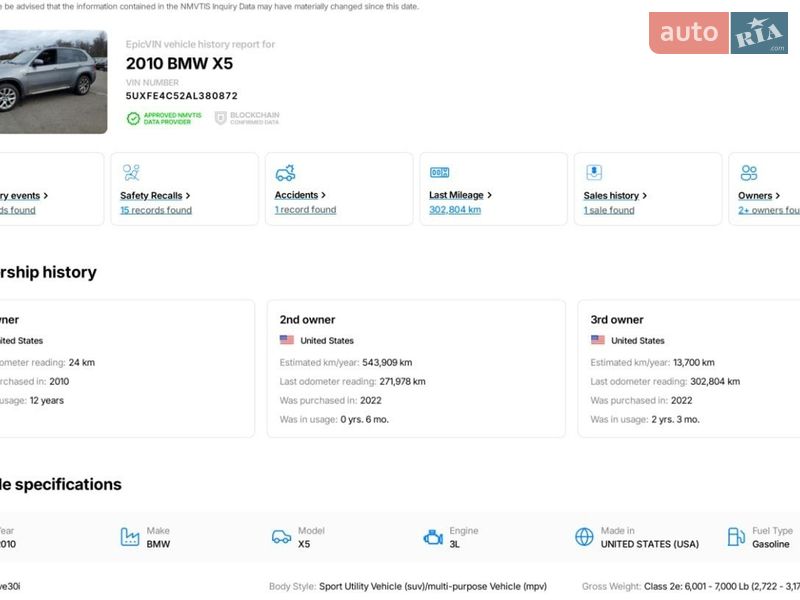800x600 pixels.
Task: Click the Make BMW icon
Action: [x=130, y=538]
